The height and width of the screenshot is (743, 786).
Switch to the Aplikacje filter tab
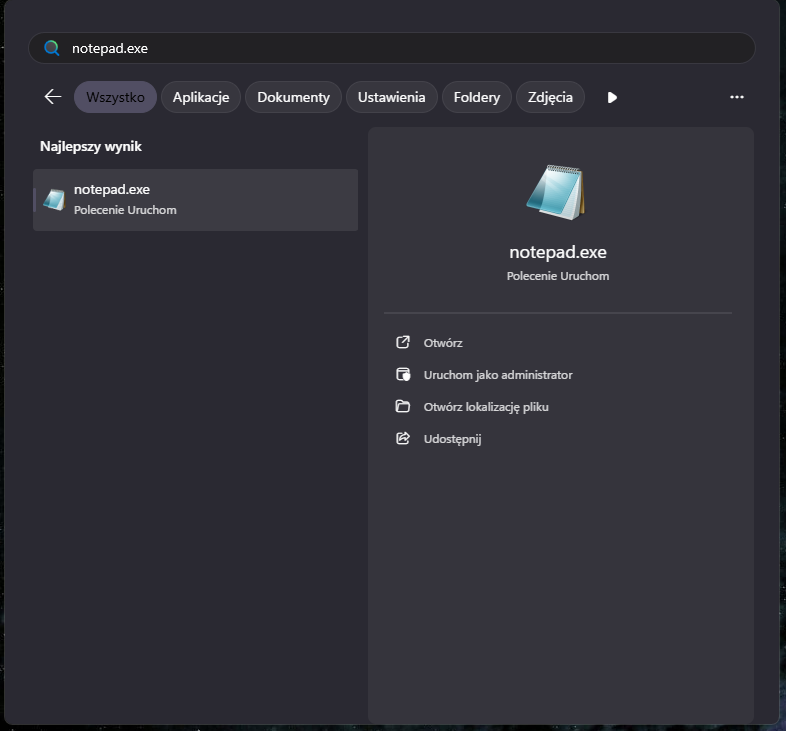[x=201, y=97]
